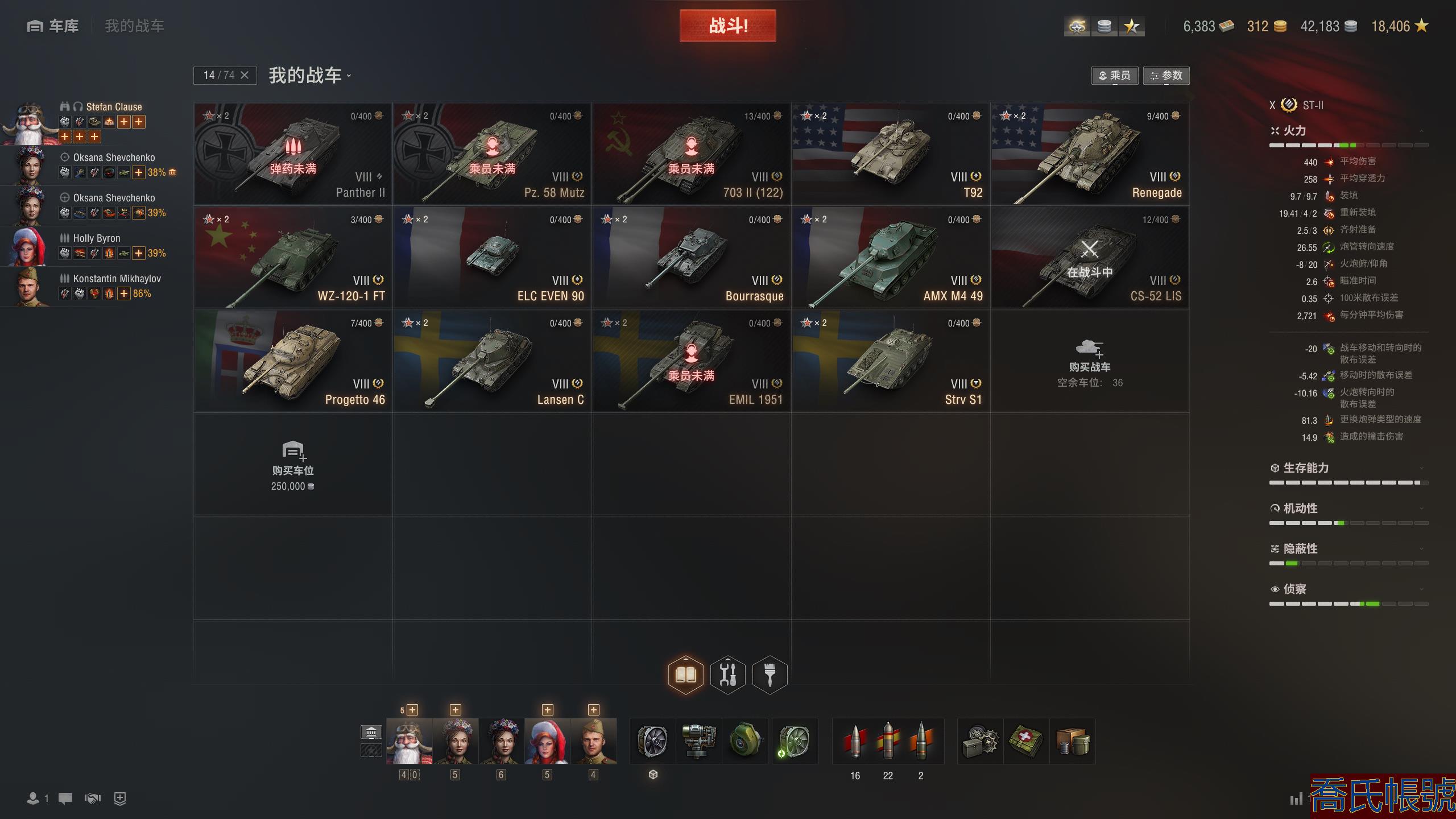Click the barracks icon left of crew portraits
1456x819 pixels.
coord(371,732)
